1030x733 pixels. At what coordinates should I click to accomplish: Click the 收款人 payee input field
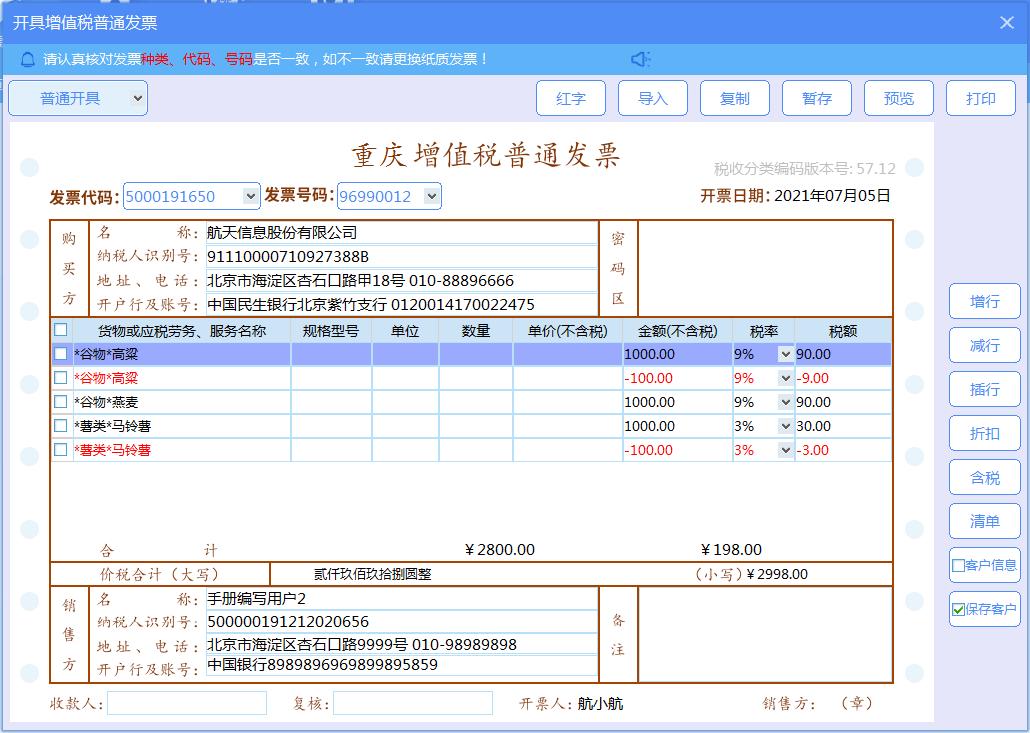point(187,703)
